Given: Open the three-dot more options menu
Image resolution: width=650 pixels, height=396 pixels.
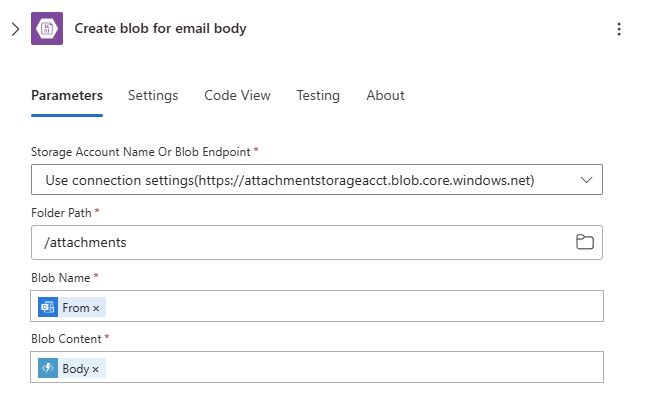Looking at the screenshot, I should point(619,29).
